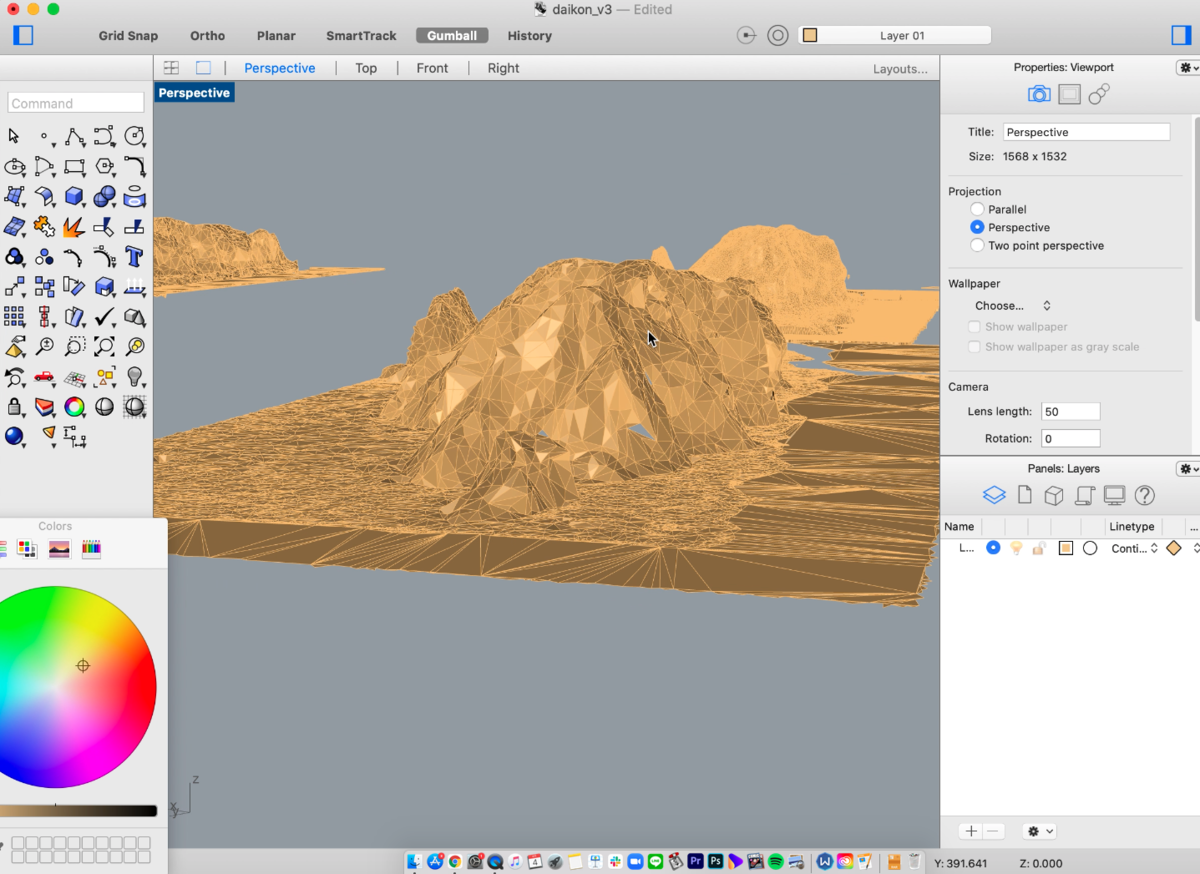Open the Layers panel gear menu
1200x874 pixels.
[1188, 468]
